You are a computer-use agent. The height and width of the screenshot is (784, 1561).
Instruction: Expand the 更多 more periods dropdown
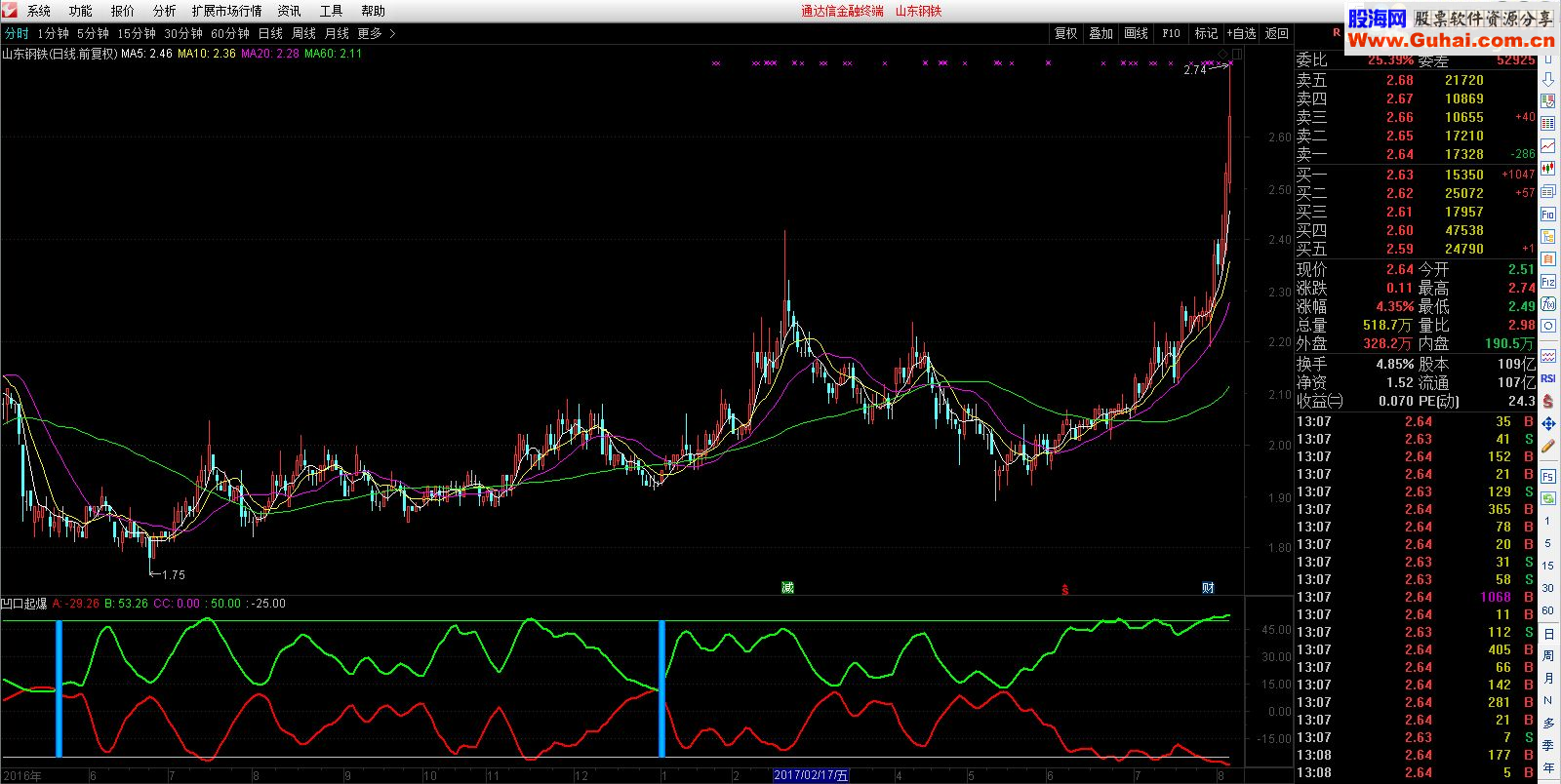click(x=377, y=33)
